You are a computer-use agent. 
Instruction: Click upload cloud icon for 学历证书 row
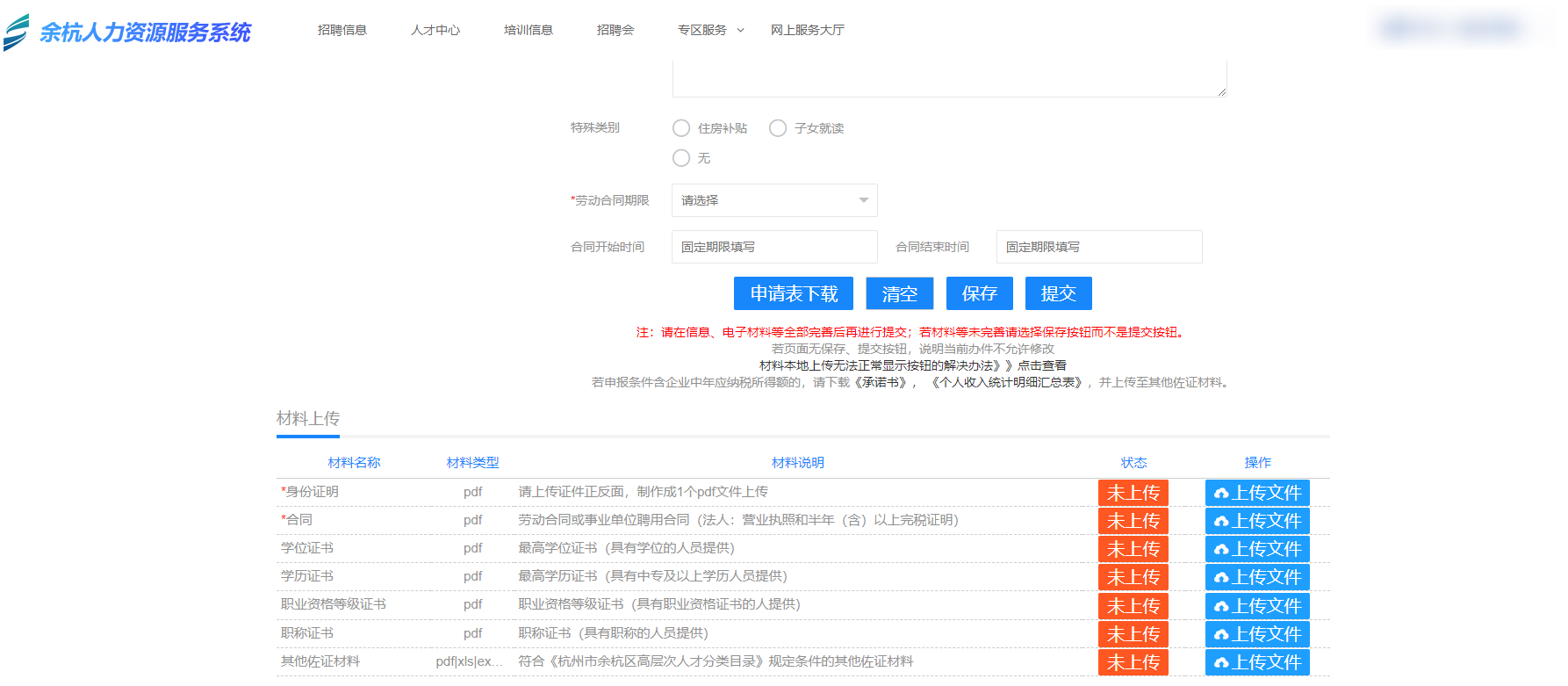(1221, 578)
